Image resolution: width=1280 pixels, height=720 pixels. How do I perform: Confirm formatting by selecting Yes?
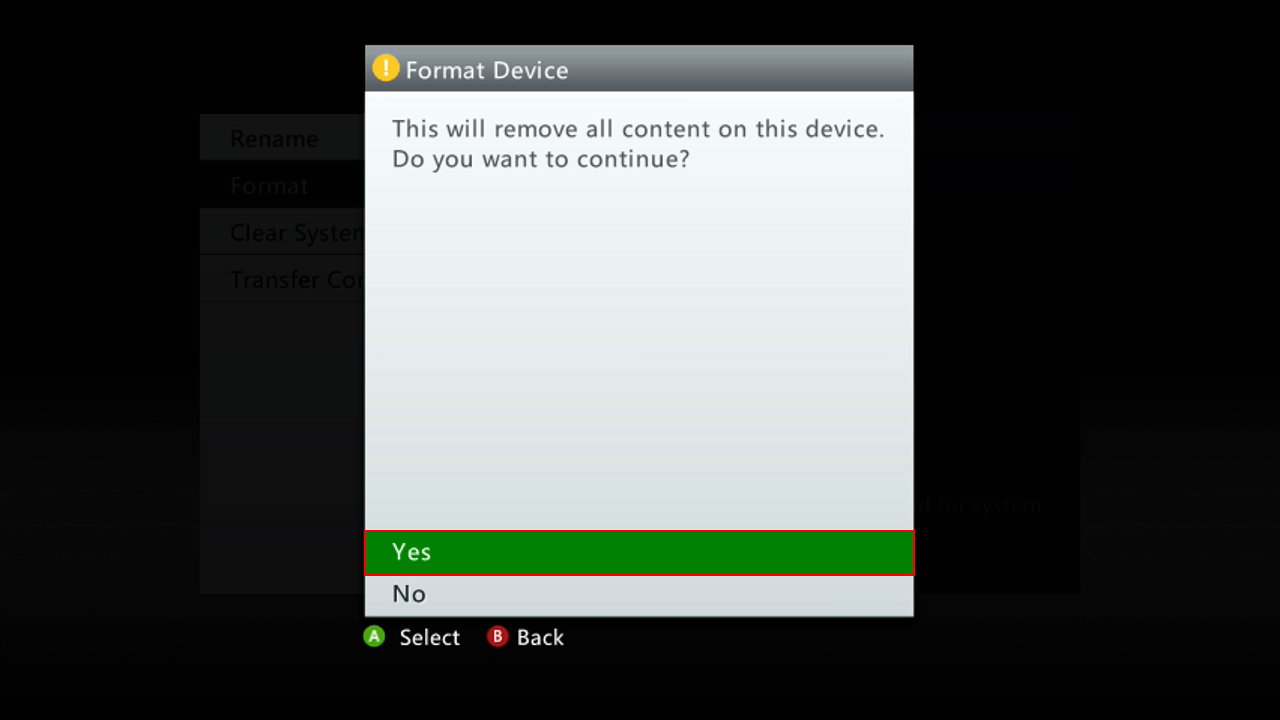pos(639,552)
